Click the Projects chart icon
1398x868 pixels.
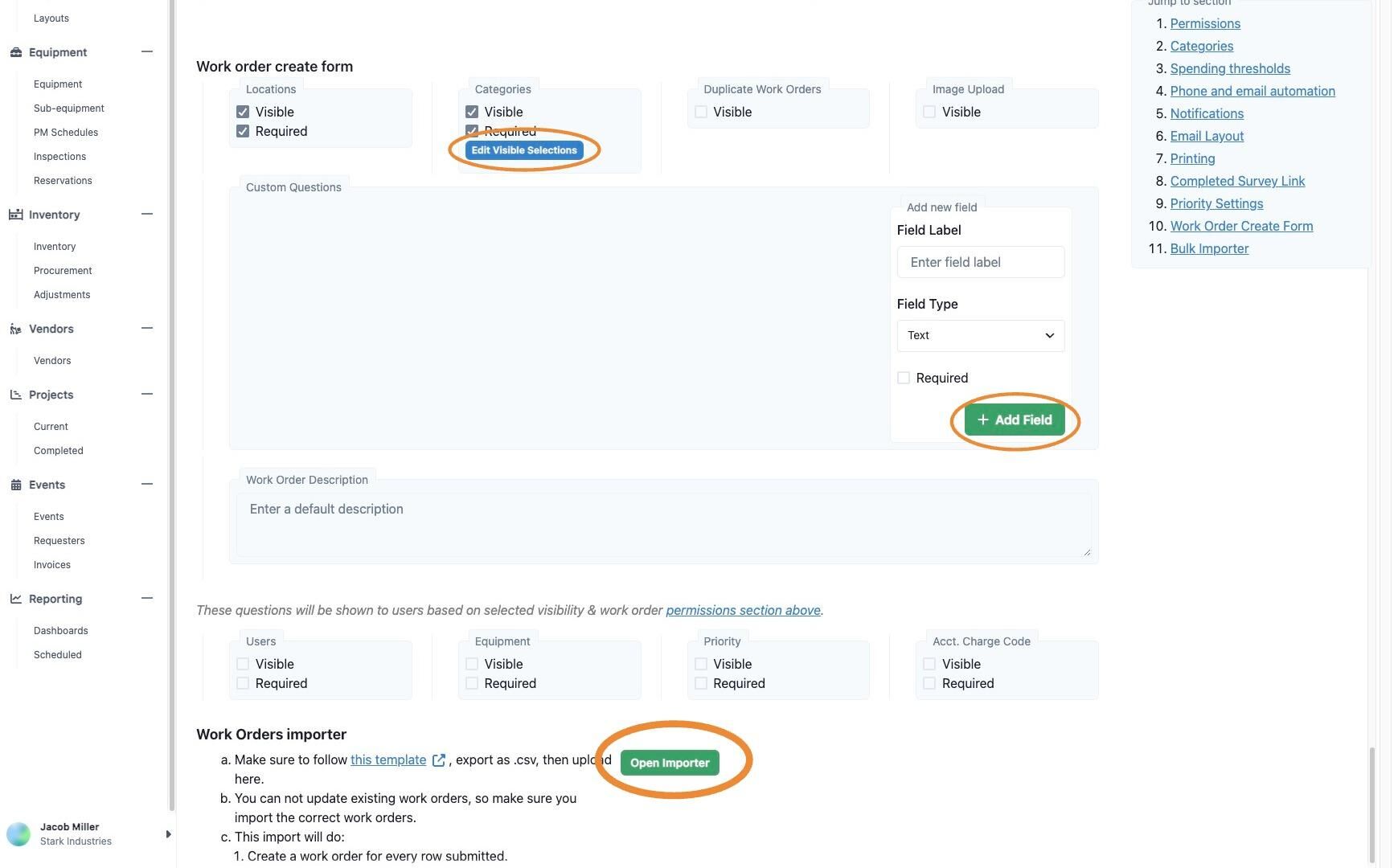[16, 395]
